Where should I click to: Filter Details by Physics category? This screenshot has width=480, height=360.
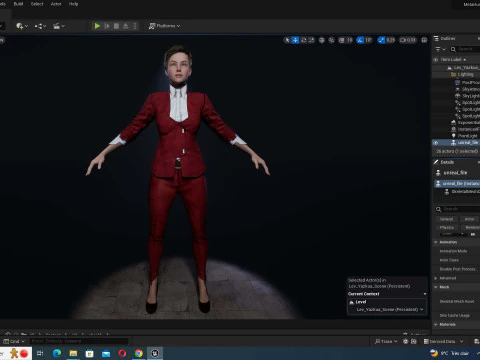coord(447,227)
